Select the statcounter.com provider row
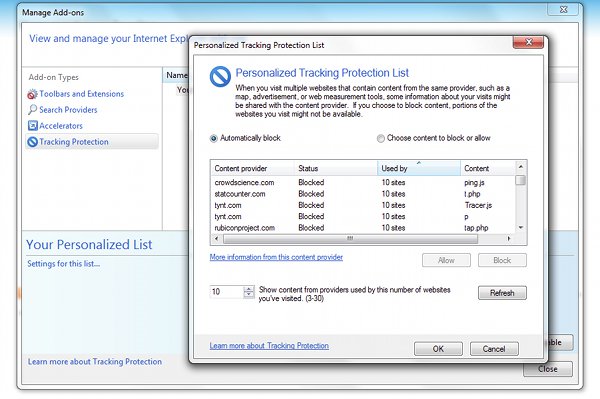This screenshot has height=399, width=600. (363, 194)
